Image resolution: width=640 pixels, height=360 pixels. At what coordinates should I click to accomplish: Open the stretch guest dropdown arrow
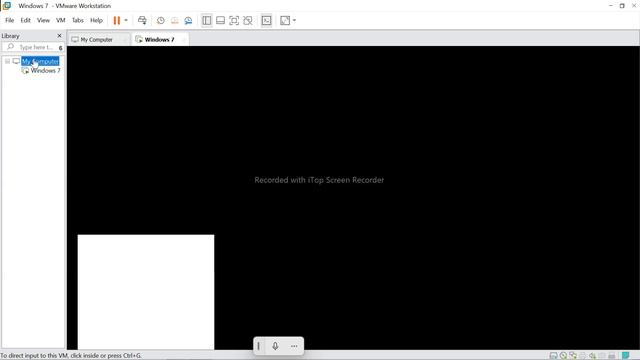(x=294, y=20)
